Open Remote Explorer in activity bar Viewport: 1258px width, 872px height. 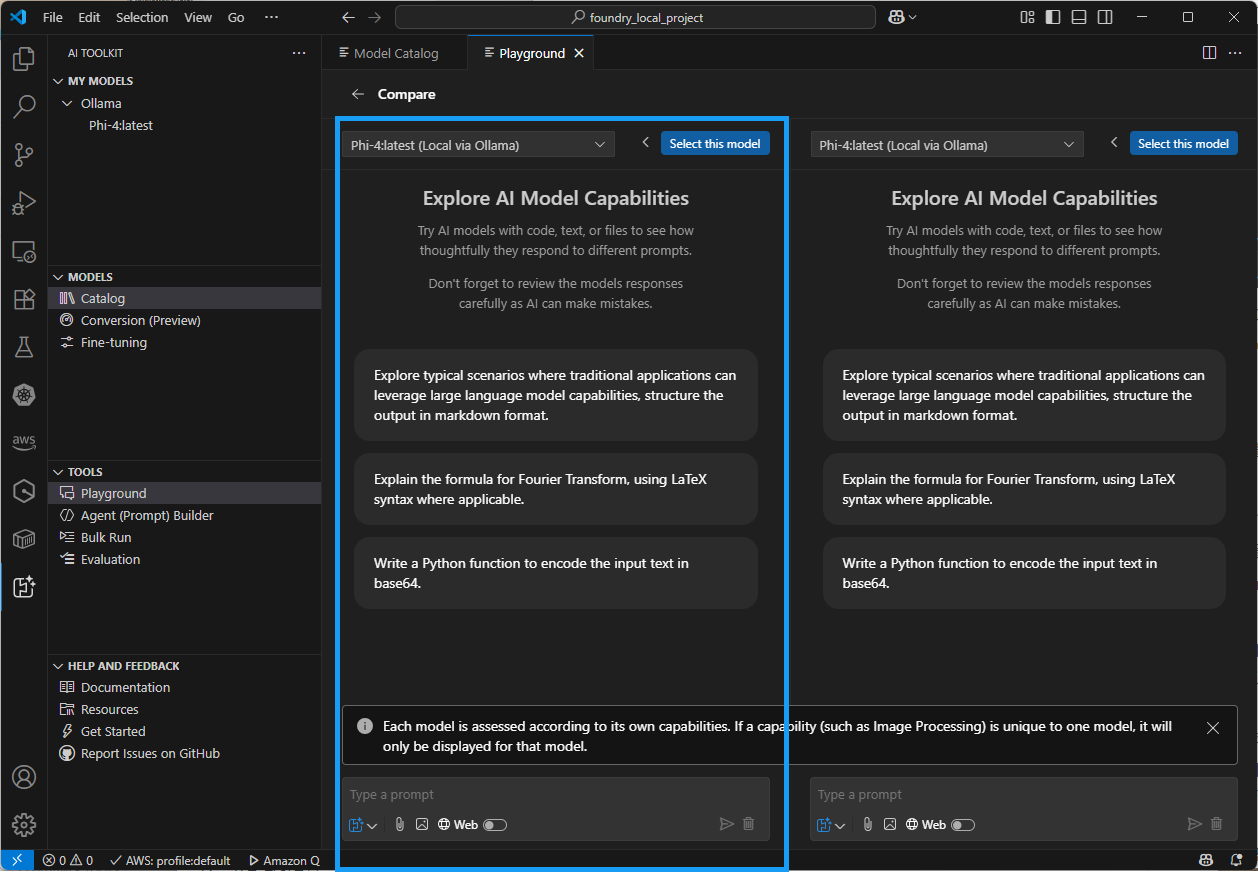pyautogui.click(x=24, y=251)
